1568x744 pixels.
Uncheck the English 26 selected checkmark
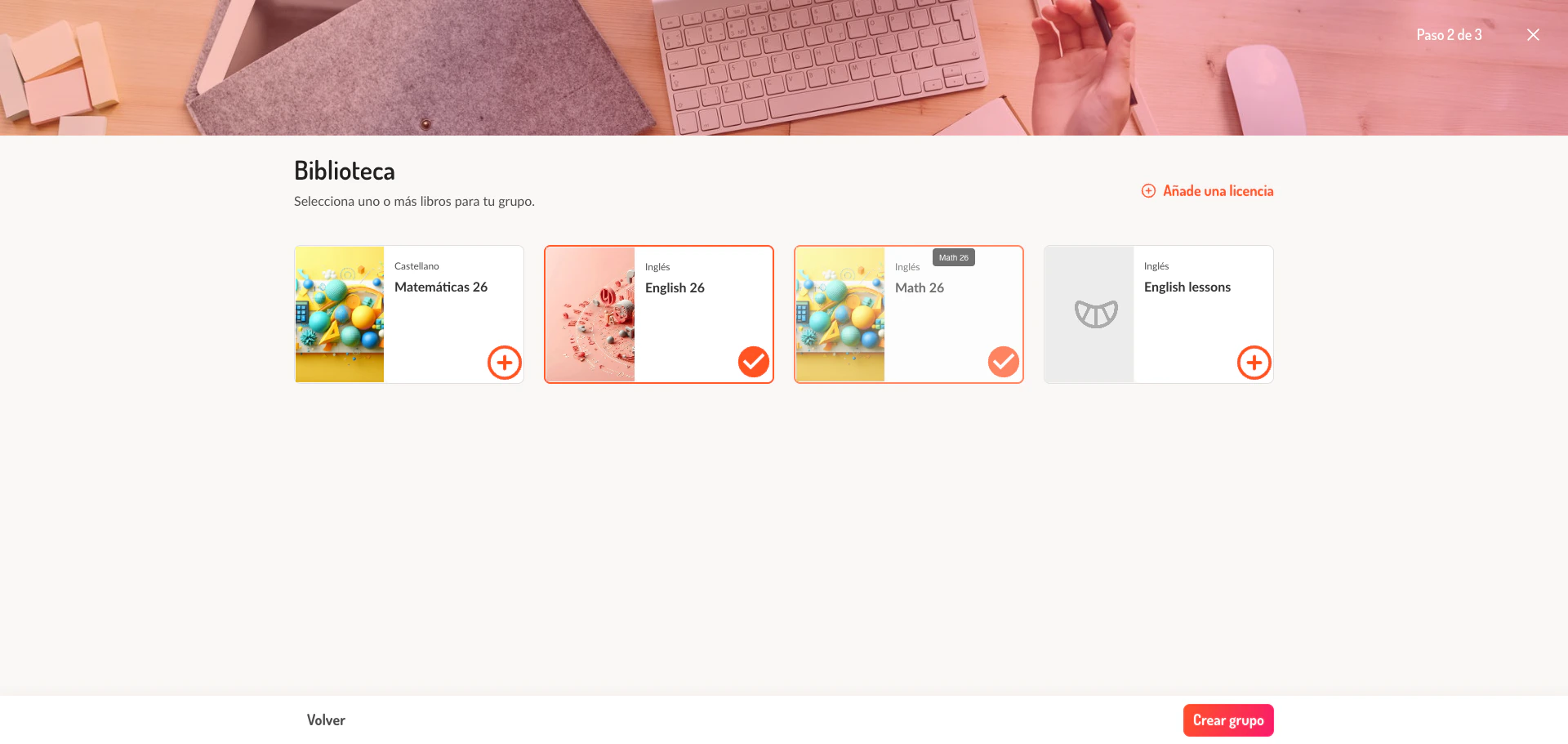click(754, 362)
